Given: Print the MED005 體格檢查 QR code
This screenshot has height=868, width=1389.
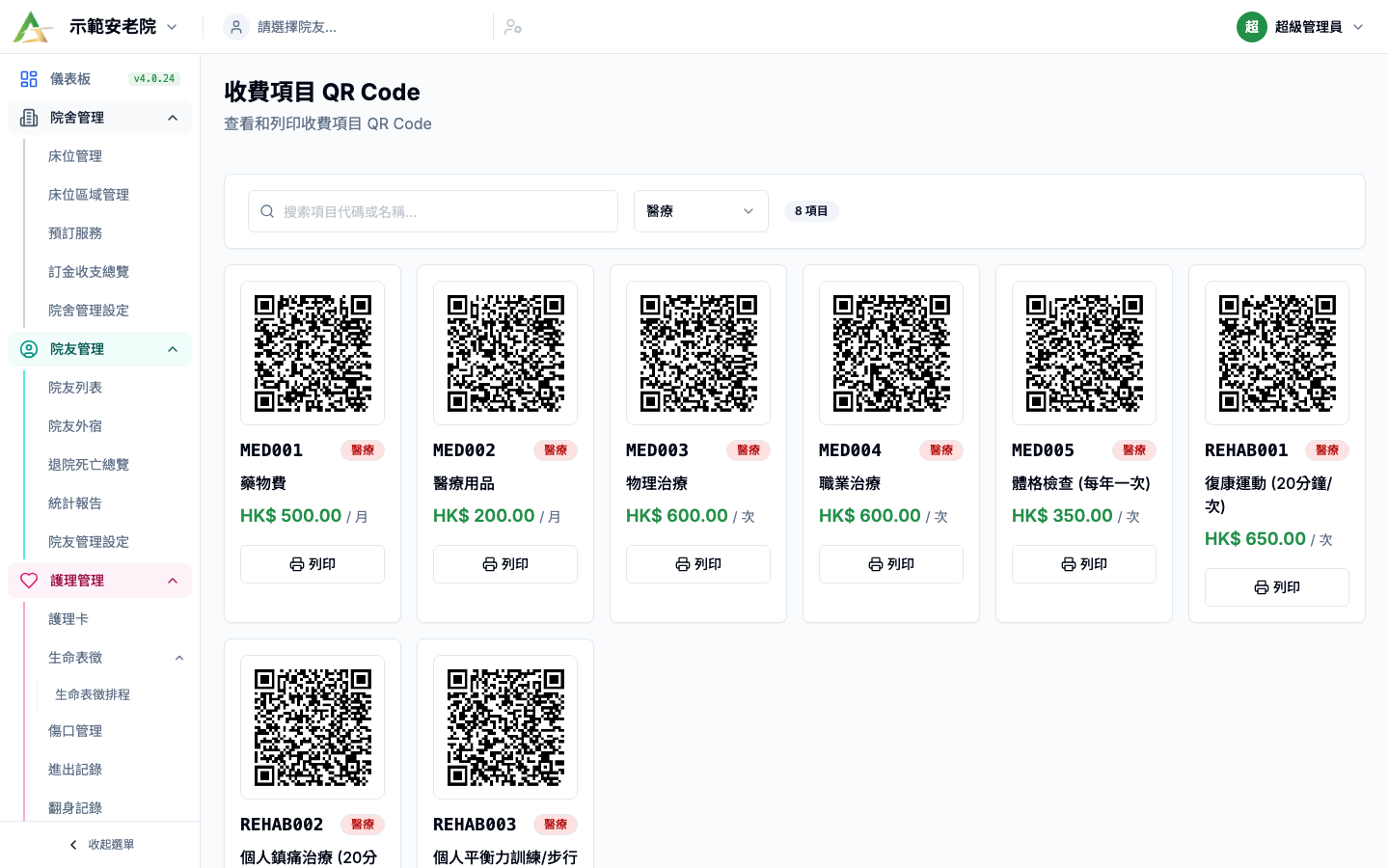Looking at the screenshot, I should tap(1084, 564).
